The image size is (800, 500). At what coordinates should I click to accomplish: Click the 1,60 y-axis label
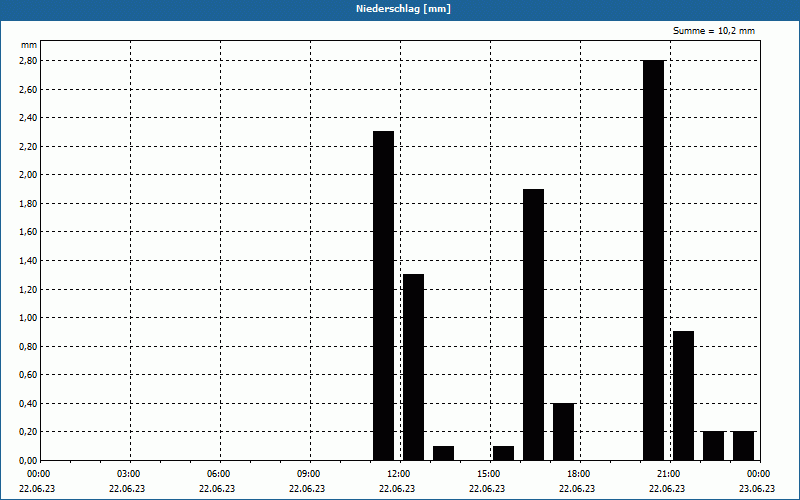(x=29, y=232)
